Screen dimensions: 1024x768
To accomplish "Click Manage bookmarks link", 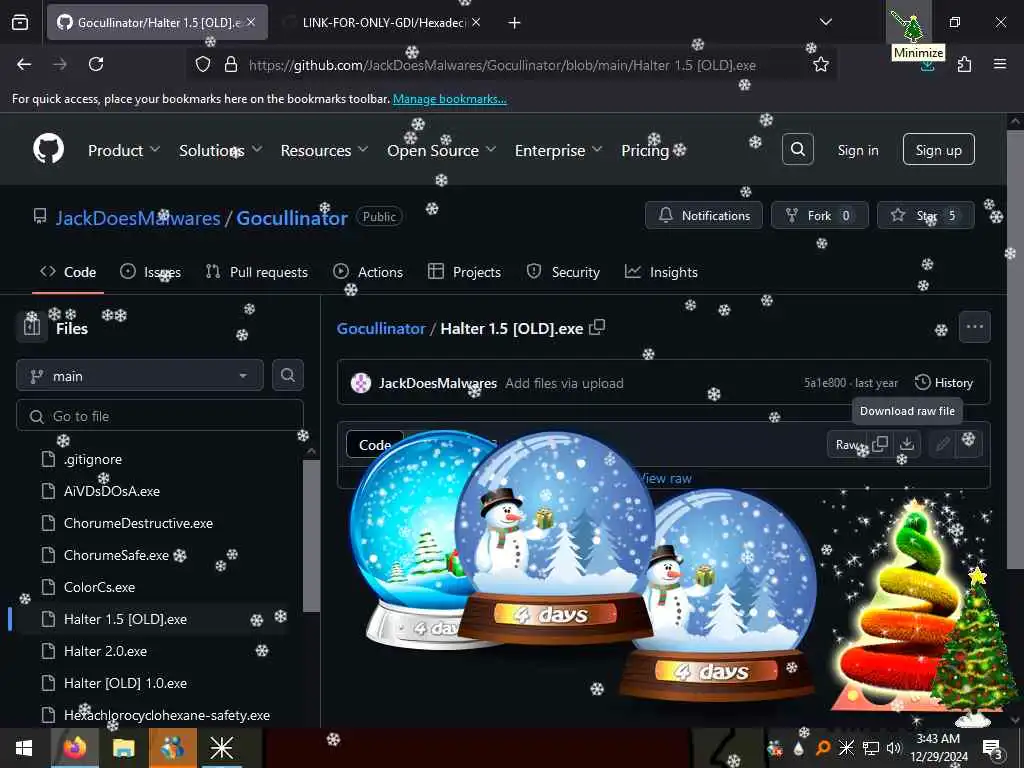I will (449, 99).
